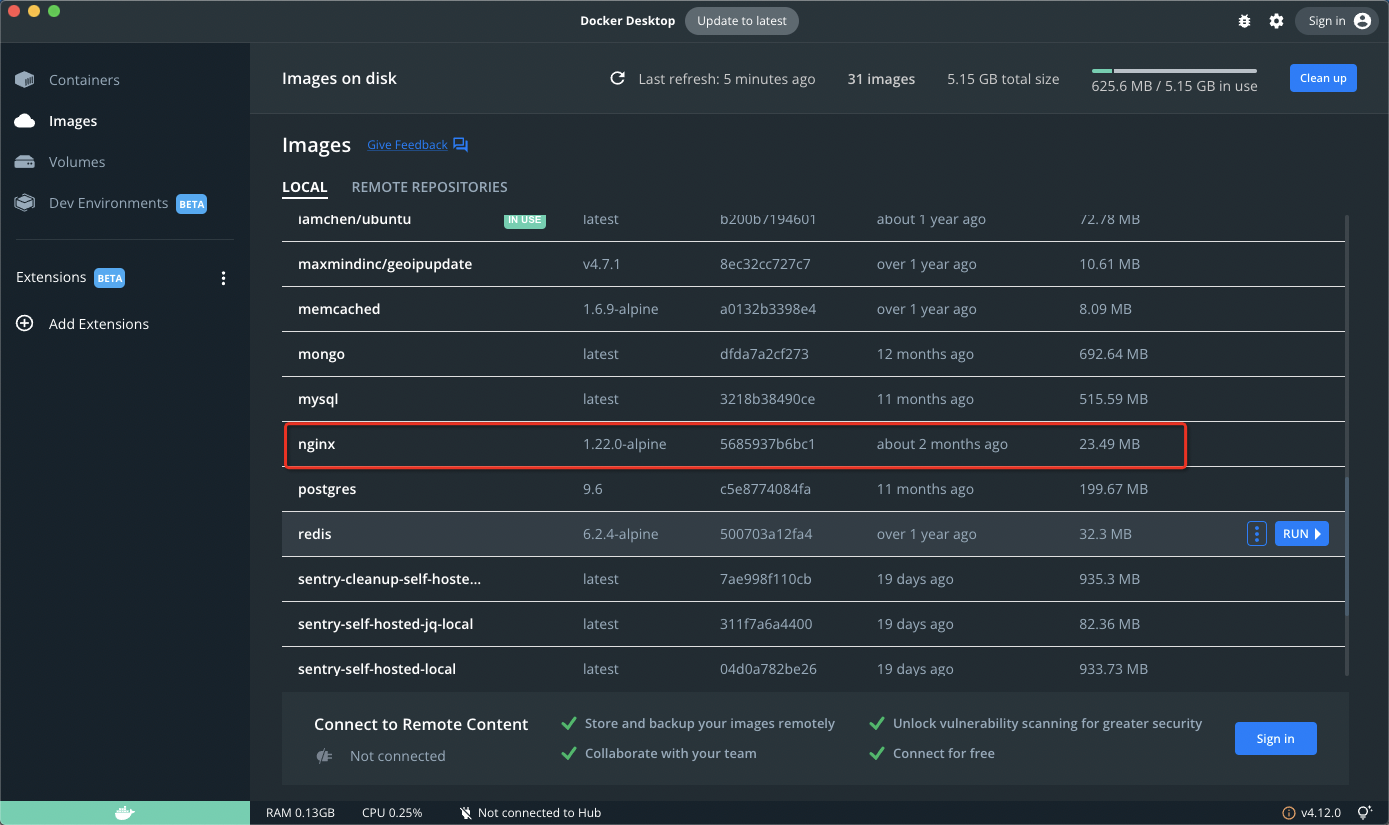Click the blue Sign in button in Connect panel
Image resolution: width=1389 pixels, height=825 pixels.
pyautogui.click(x=1275, y=739)
